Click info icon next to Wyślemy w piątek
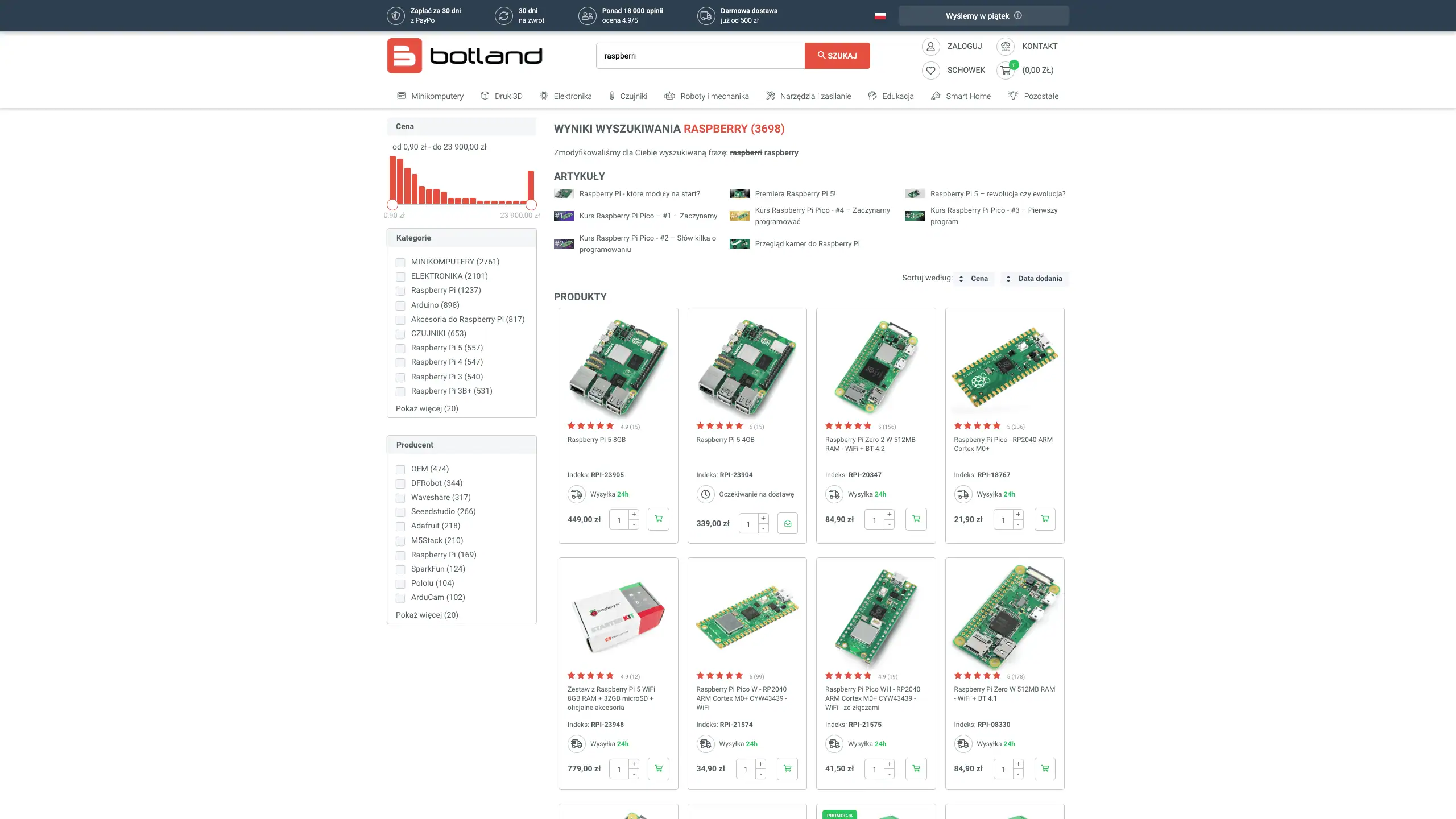1456x819 pixels. pos(1018,15)
